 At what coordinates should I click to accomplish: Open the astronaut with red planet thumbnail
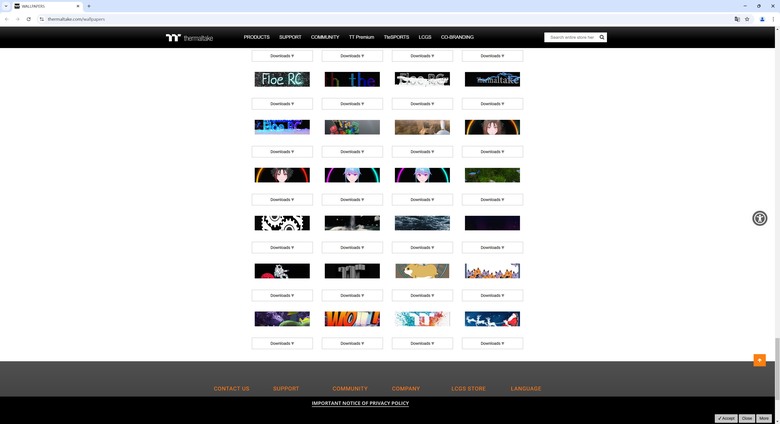click(282, 271)
